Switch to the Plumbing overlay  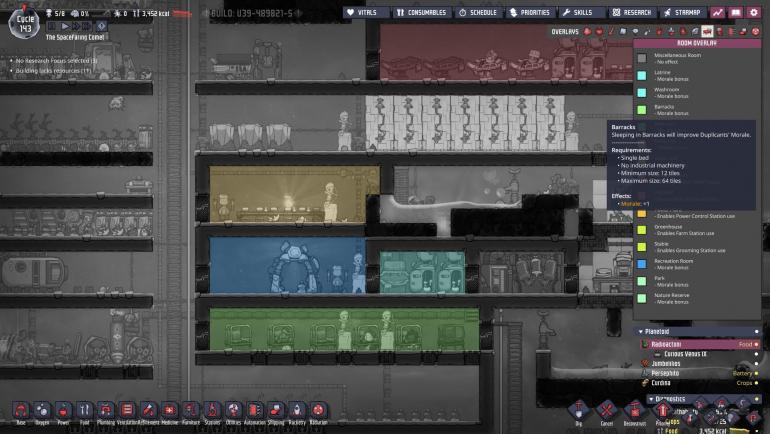tap(647, 31)
